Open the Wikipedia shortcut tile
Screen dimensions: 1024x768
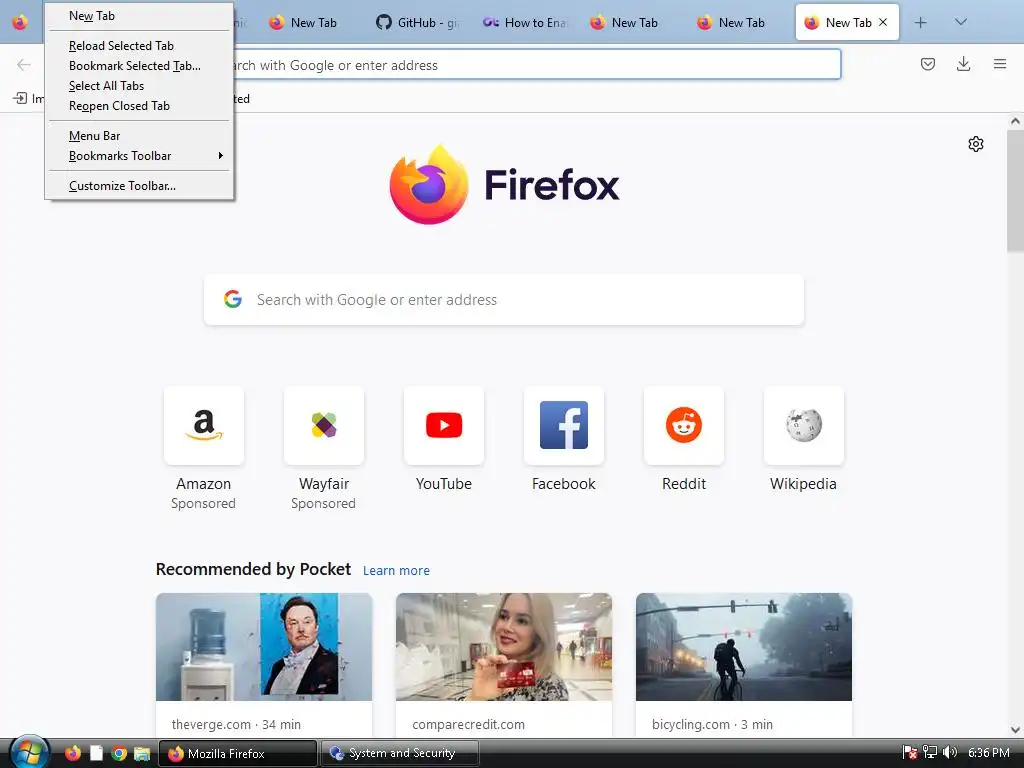[x=804, y=425]
